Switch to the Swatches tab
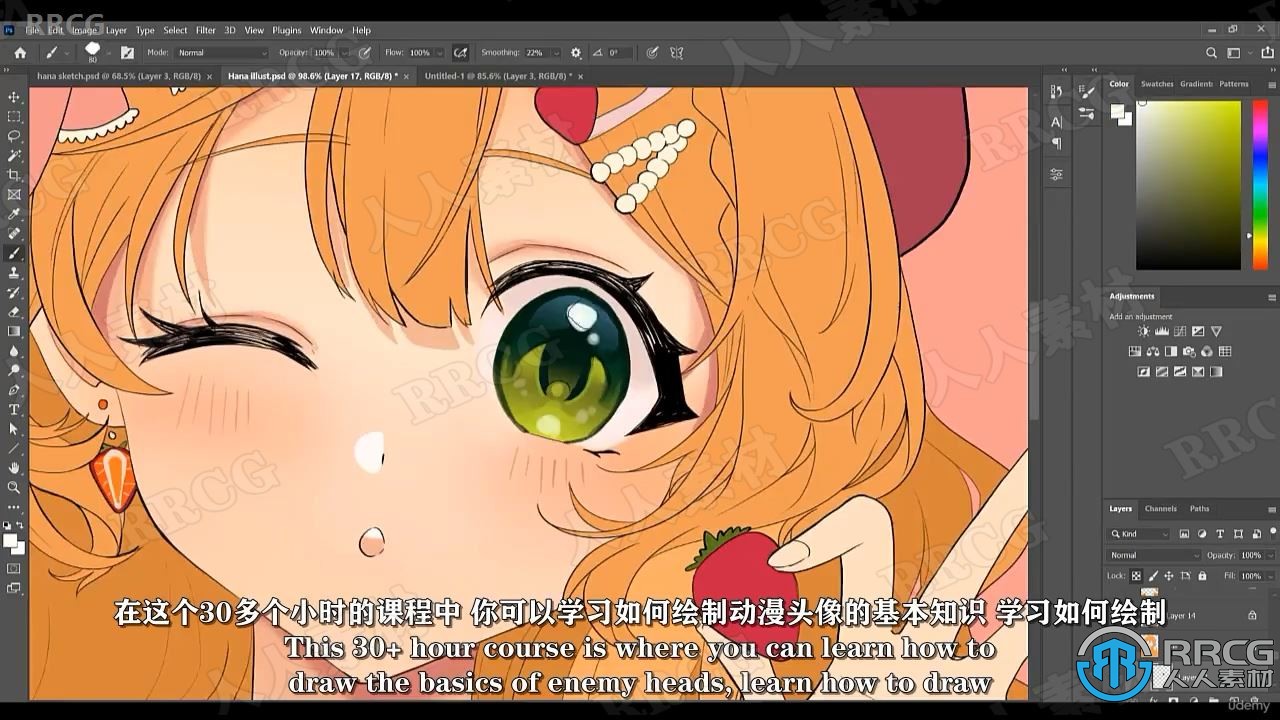The width and height of the screenshot is (1280, 720). tap(1157, 84)
